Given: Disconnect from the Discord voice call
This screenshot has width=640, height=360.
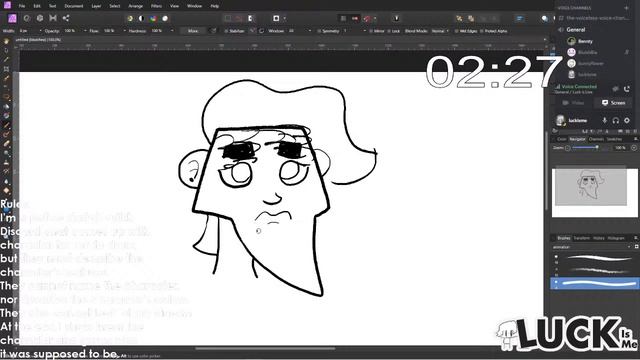Looking at the screenshot, I should pos(627,89).
